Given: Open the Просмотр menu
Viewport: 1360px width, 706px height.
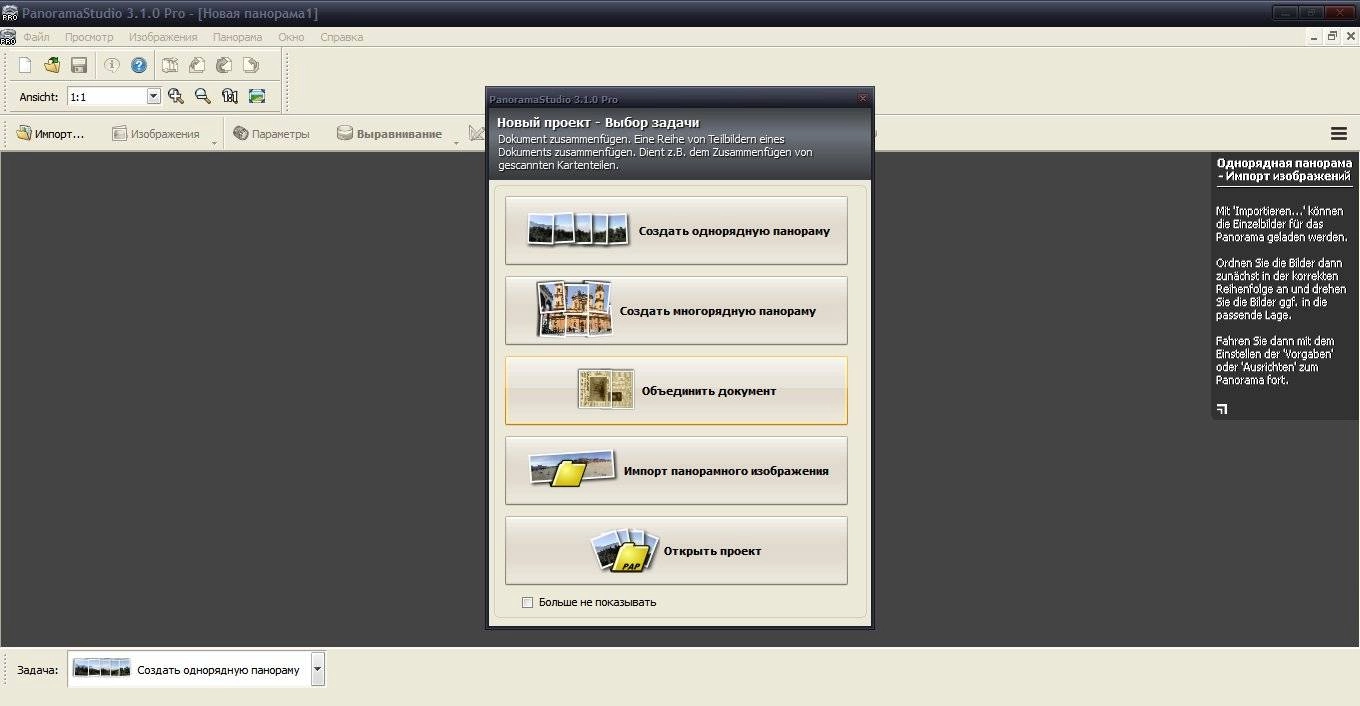Looking at the screenshot, I should [x=89, y=37].
